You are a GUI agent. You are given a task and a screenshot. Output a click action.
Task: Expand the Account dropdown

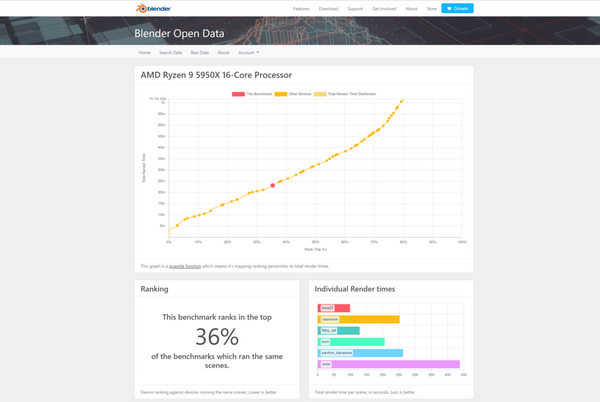(x=248, y=52)
